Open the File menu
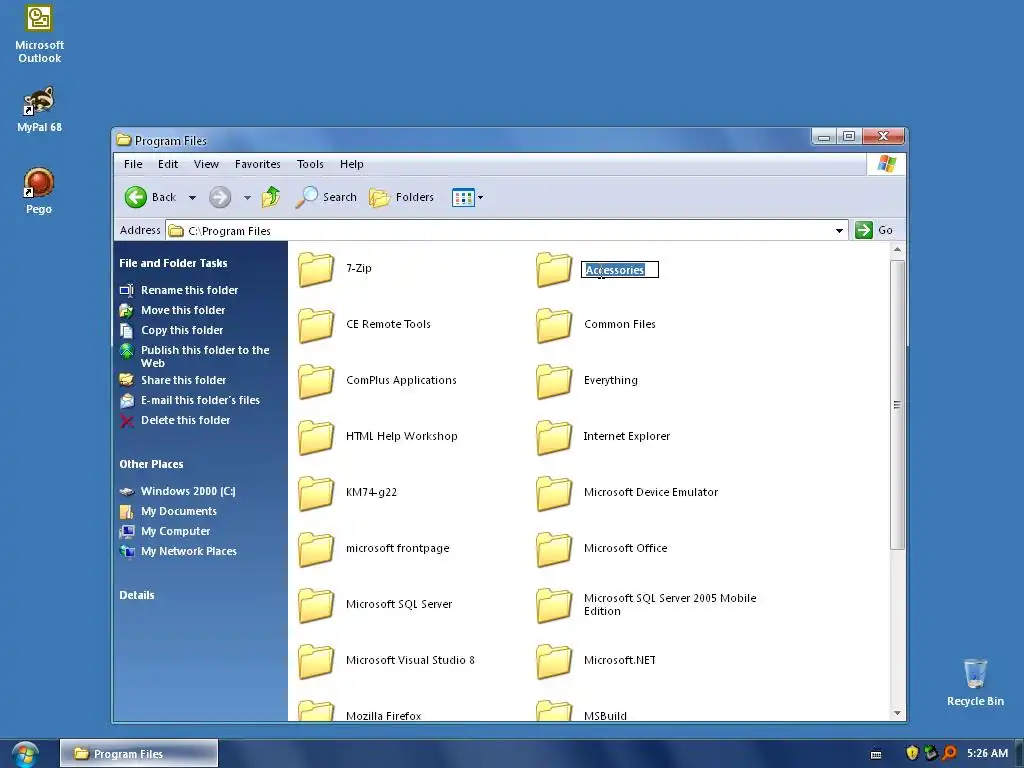The image size is (1024, 768). click(x=133, y=164)
